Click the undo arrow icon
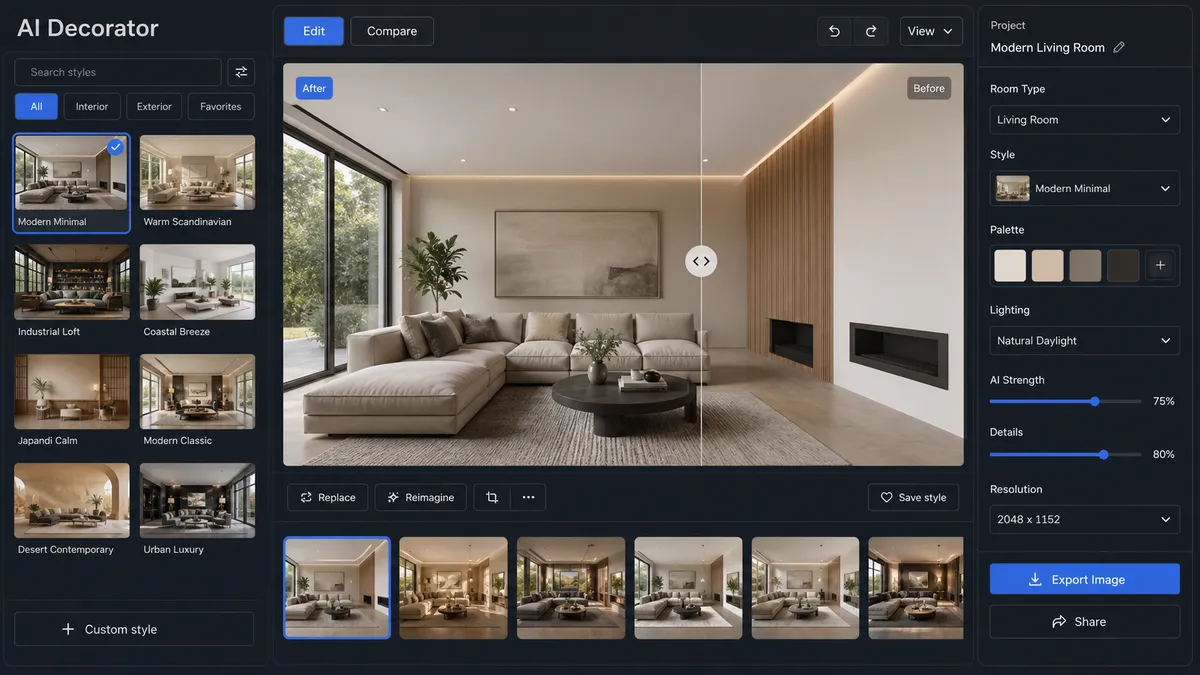The image size is (1200, 675). click(834, 31)
